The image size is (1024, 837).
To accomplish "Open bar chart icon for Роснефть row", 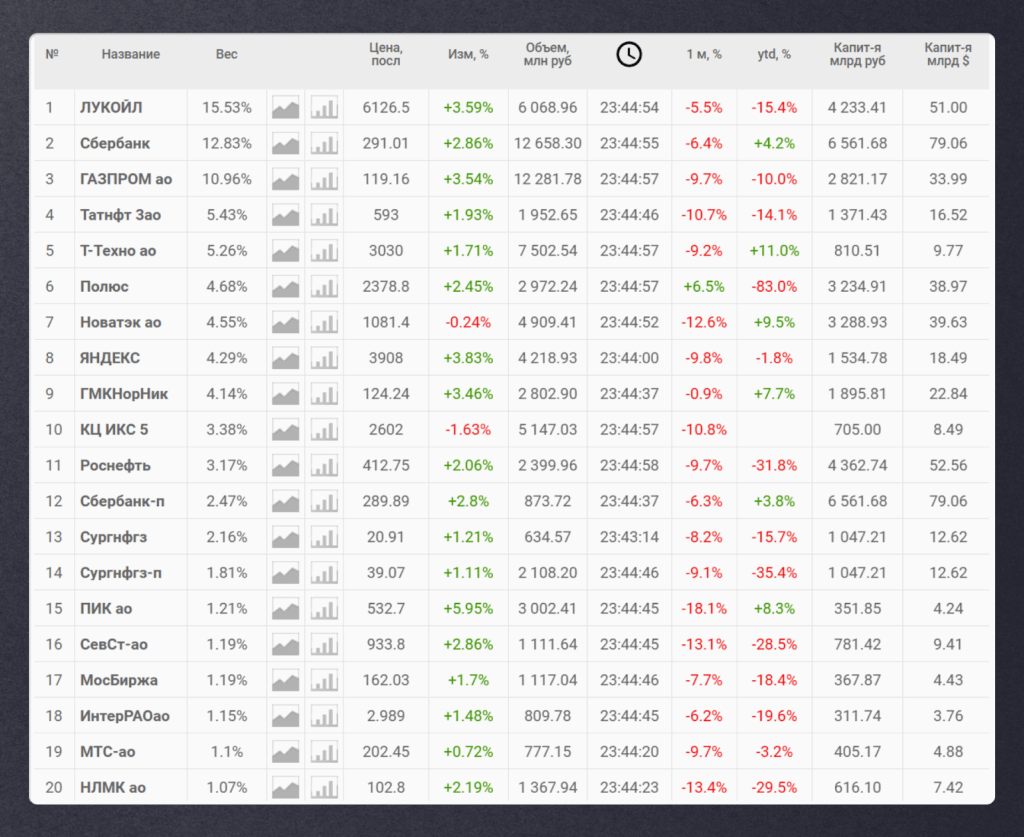I will [x=324, y=466].
